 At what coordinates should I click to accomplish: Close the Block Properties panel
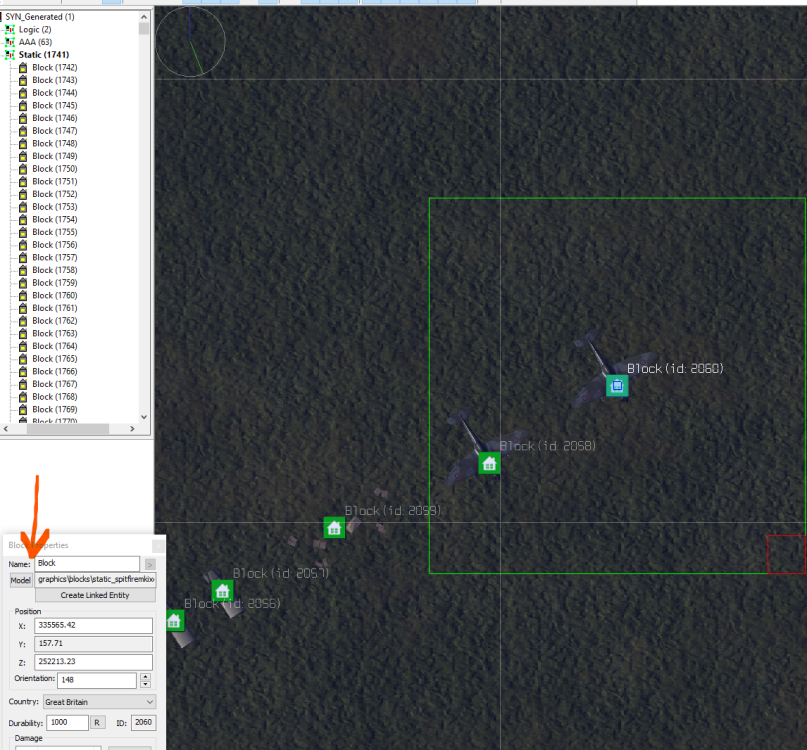coord(159,545)
